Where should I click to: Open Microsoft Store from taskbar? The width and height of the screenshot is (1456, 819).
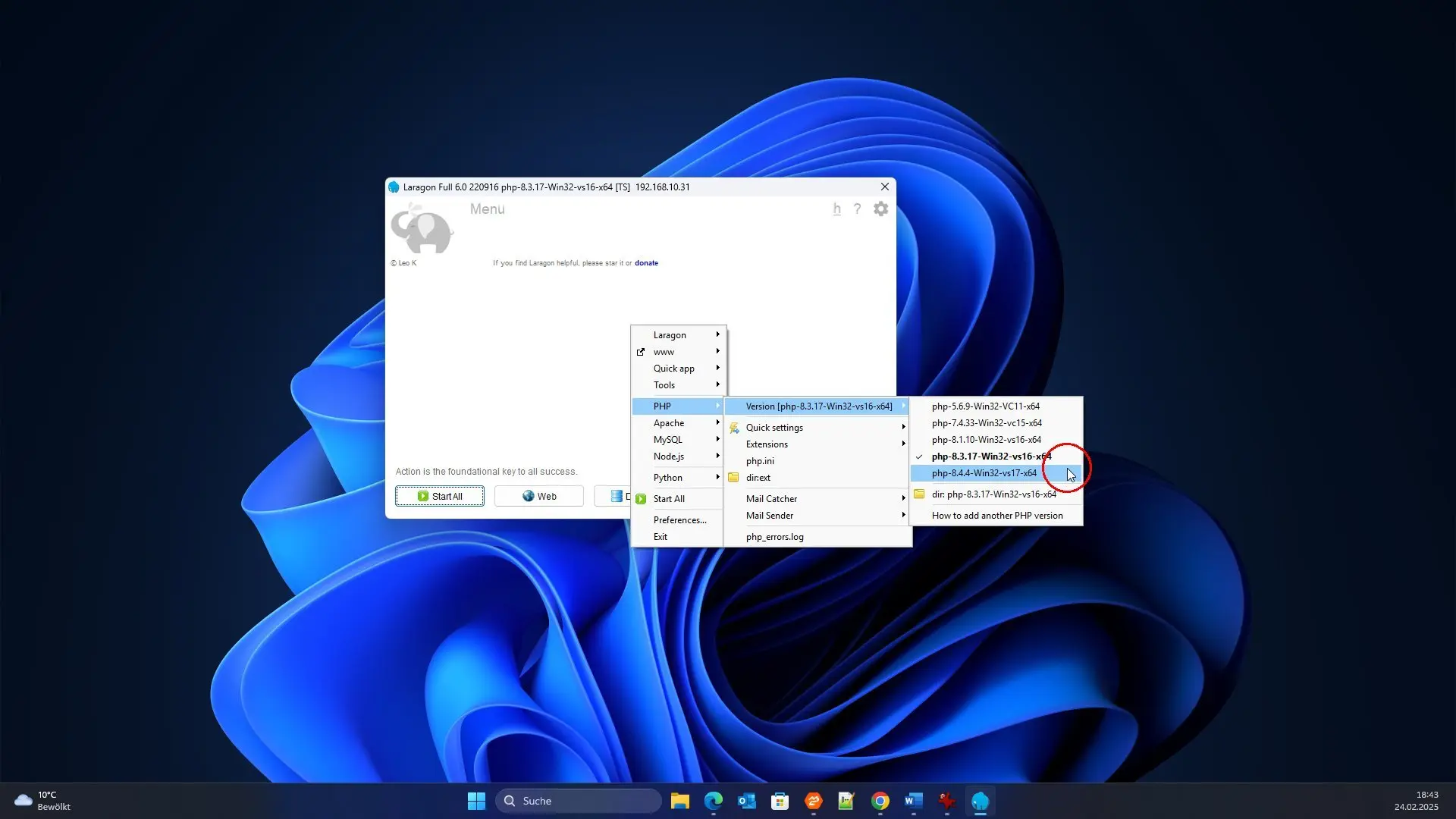[x=780, y=801]
